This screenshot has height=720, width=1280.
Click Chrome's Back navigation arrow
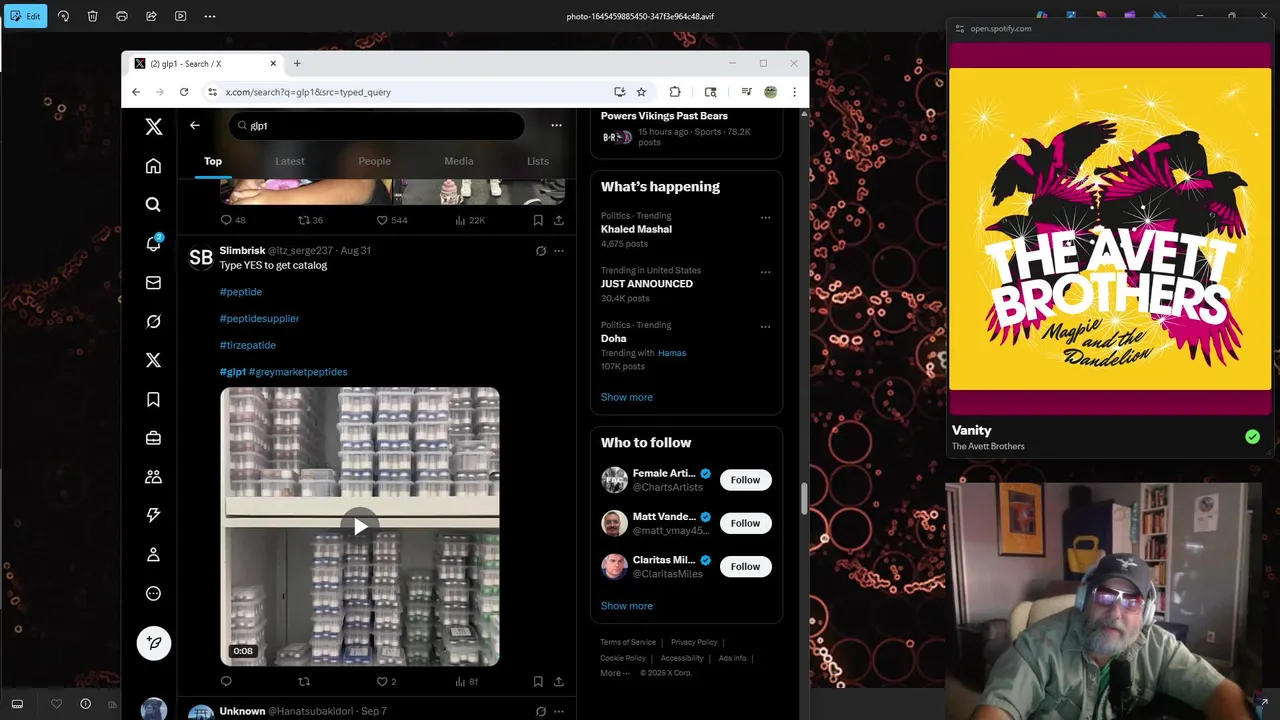[136, 92]
